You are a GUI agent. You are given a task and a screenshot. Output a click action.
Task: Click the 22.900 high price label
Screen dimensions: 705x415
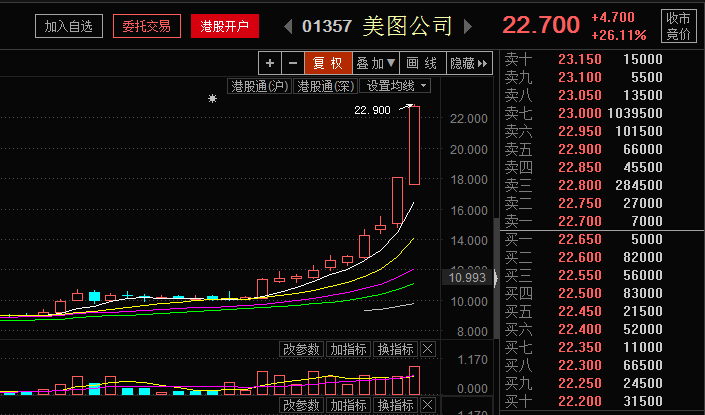click(372, 110)
